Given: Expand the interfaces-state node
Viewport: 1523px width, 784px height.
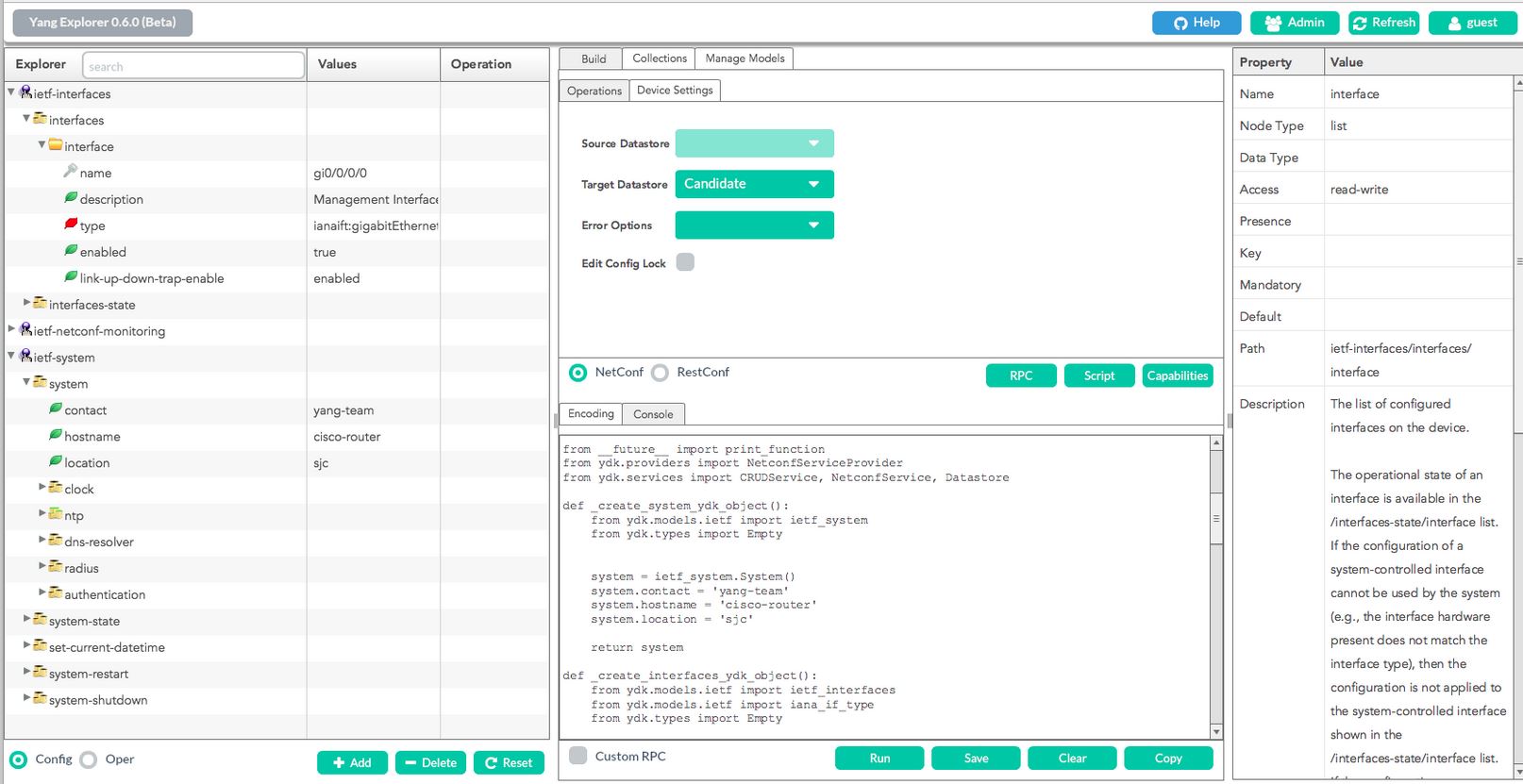Looking at the screenshot, I should pyautogui.click(x=26, y=303).
